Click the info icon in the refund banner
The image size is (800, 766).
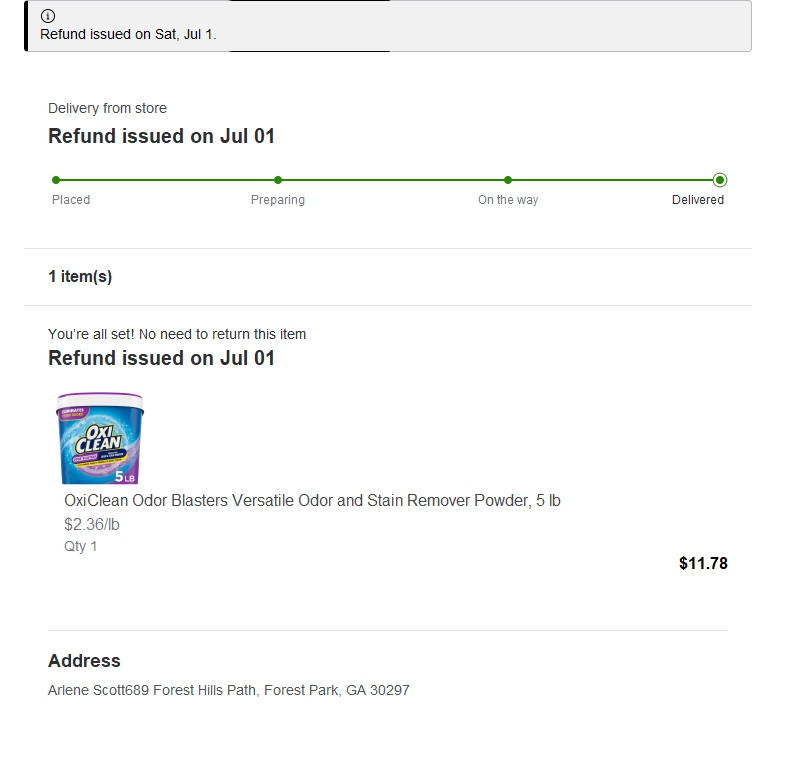[x=48, y=16]
